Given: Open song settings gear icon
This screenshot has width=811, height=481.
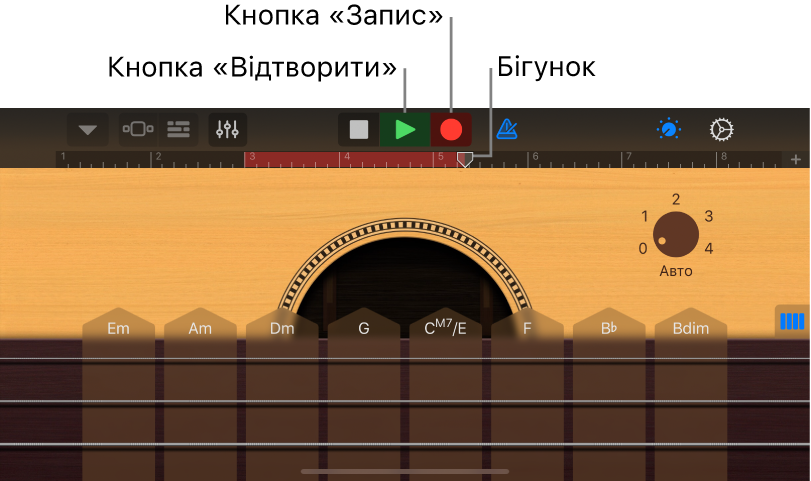Looking at the screenshot, I should (722, 129).
